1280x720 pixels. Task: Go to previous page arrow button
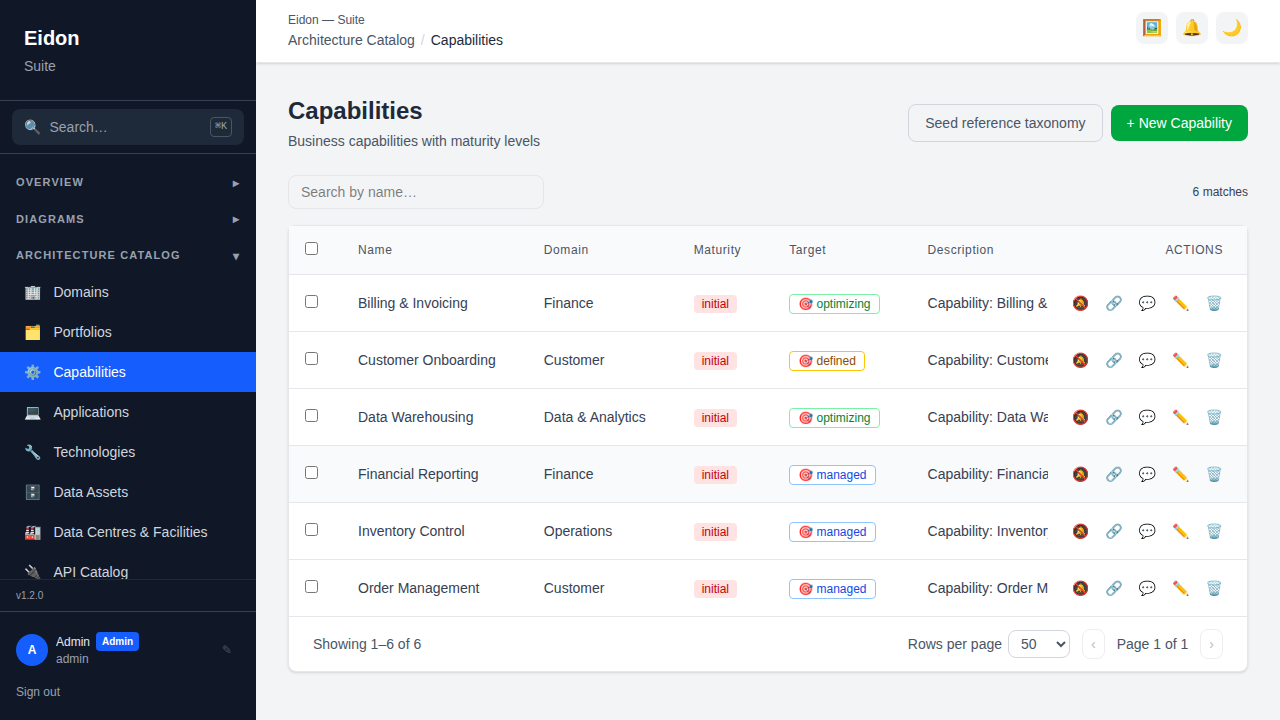coord(1093,644)
